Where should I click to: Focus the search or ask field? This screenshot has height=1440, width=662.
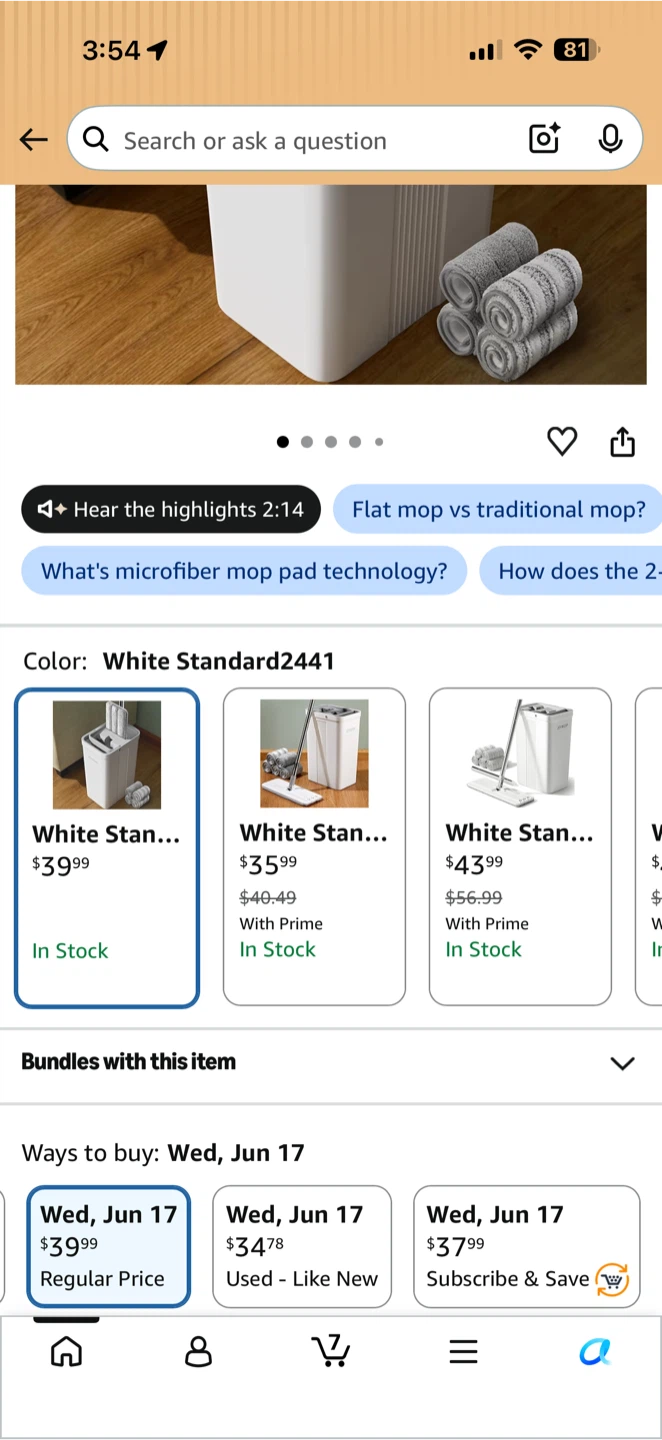coord(355,139)
